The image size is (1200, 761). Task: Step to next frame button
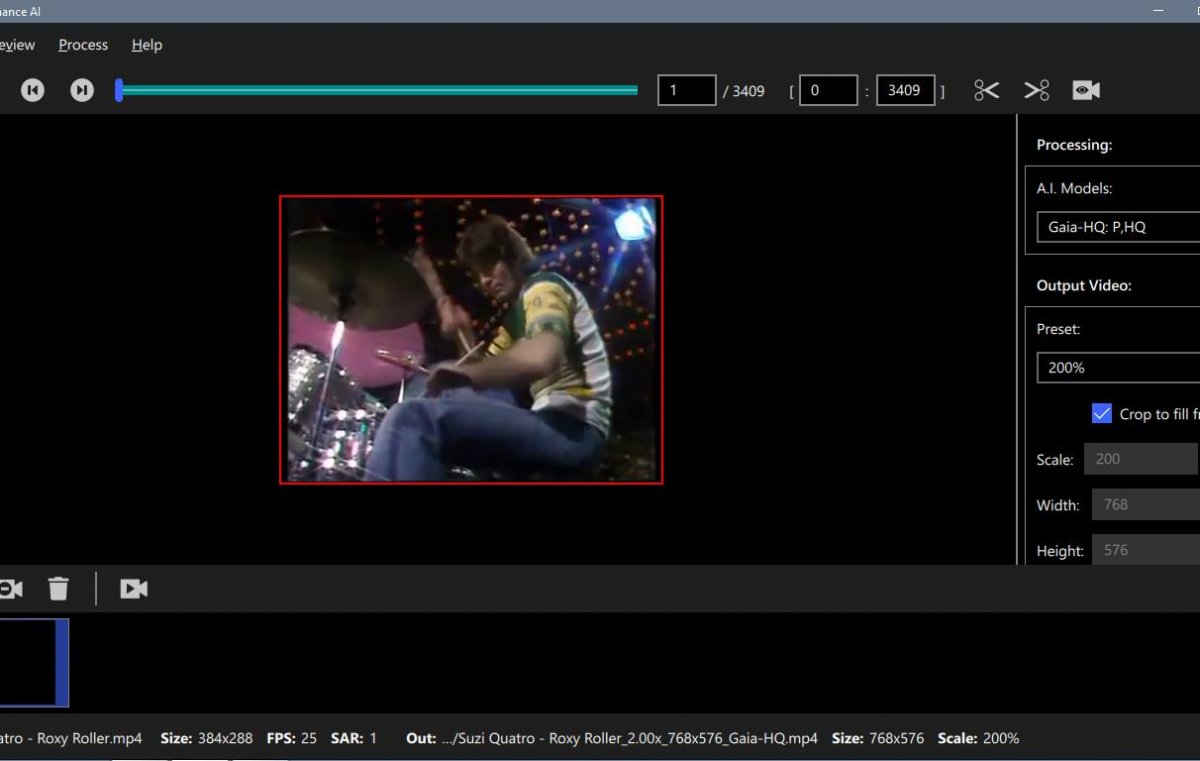click(x=82, y=90)
